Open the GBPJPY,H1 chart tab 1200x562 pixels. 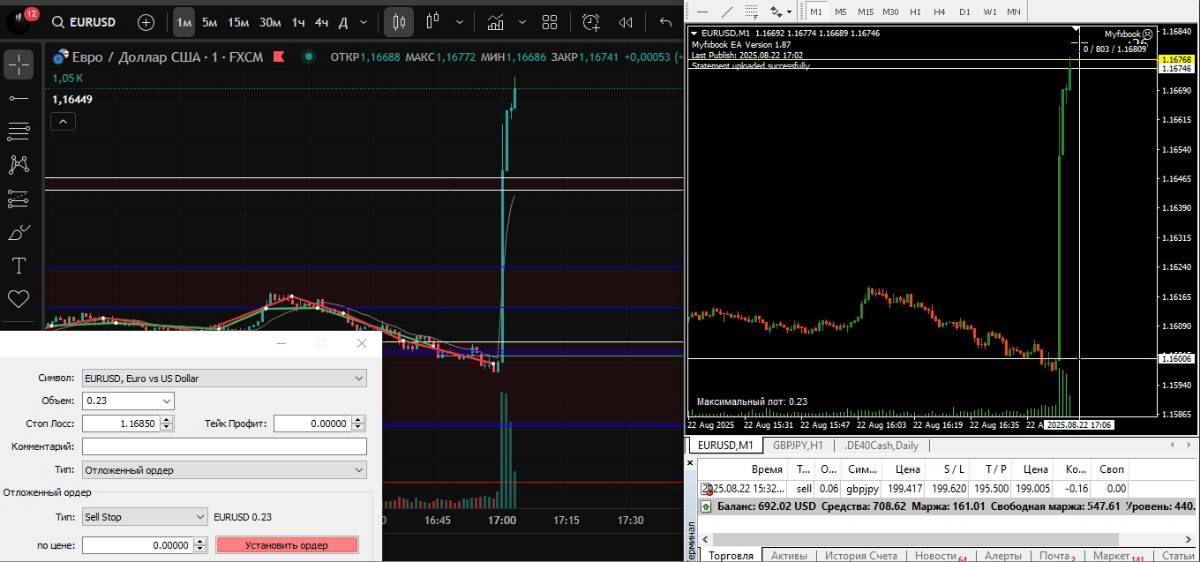coord(797,445)
